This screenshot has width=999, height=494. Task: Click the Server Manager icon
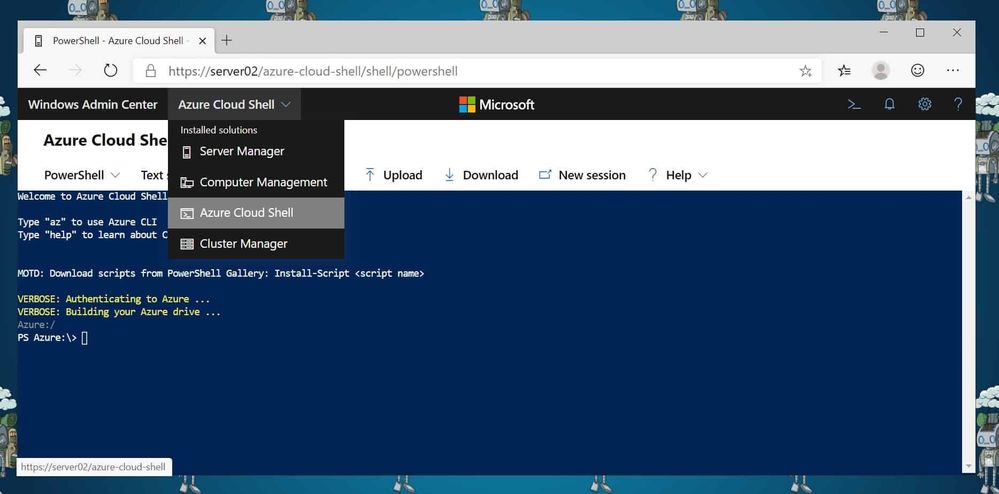(187, 152)
